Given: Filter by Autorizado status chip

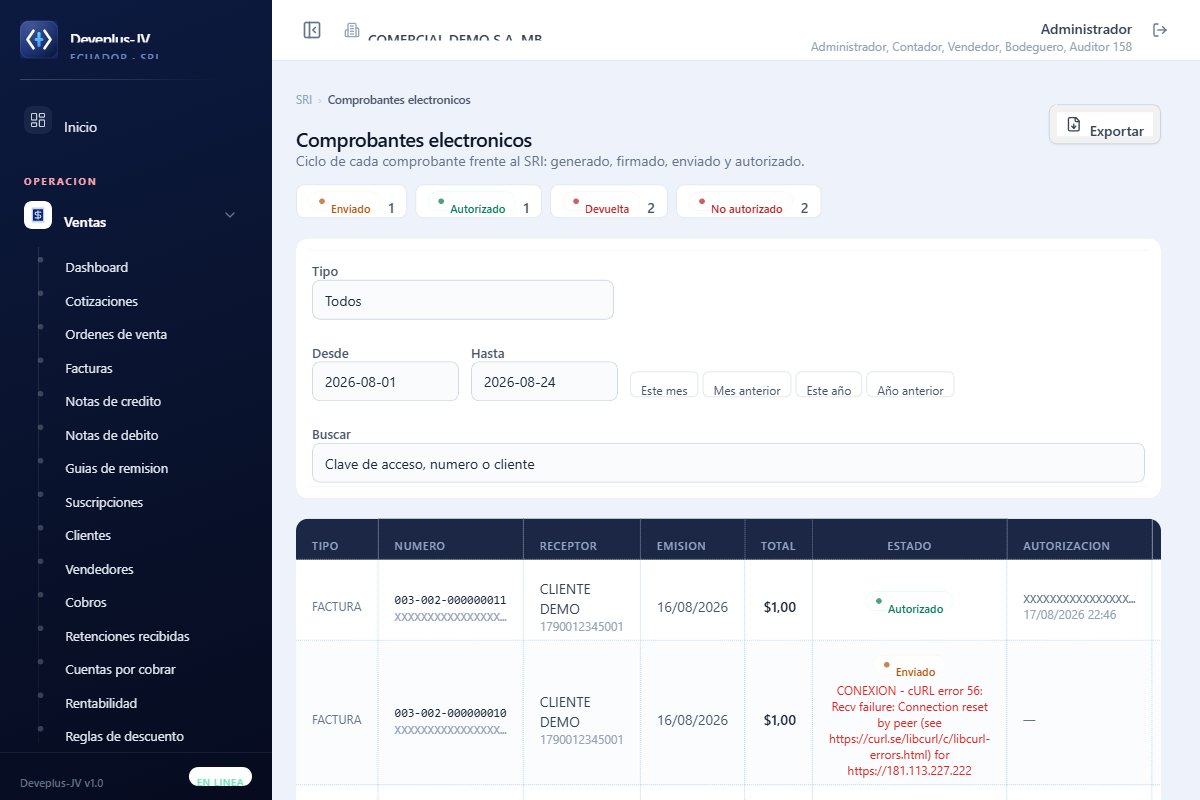Looking at the screenshot, I should 478,202.
